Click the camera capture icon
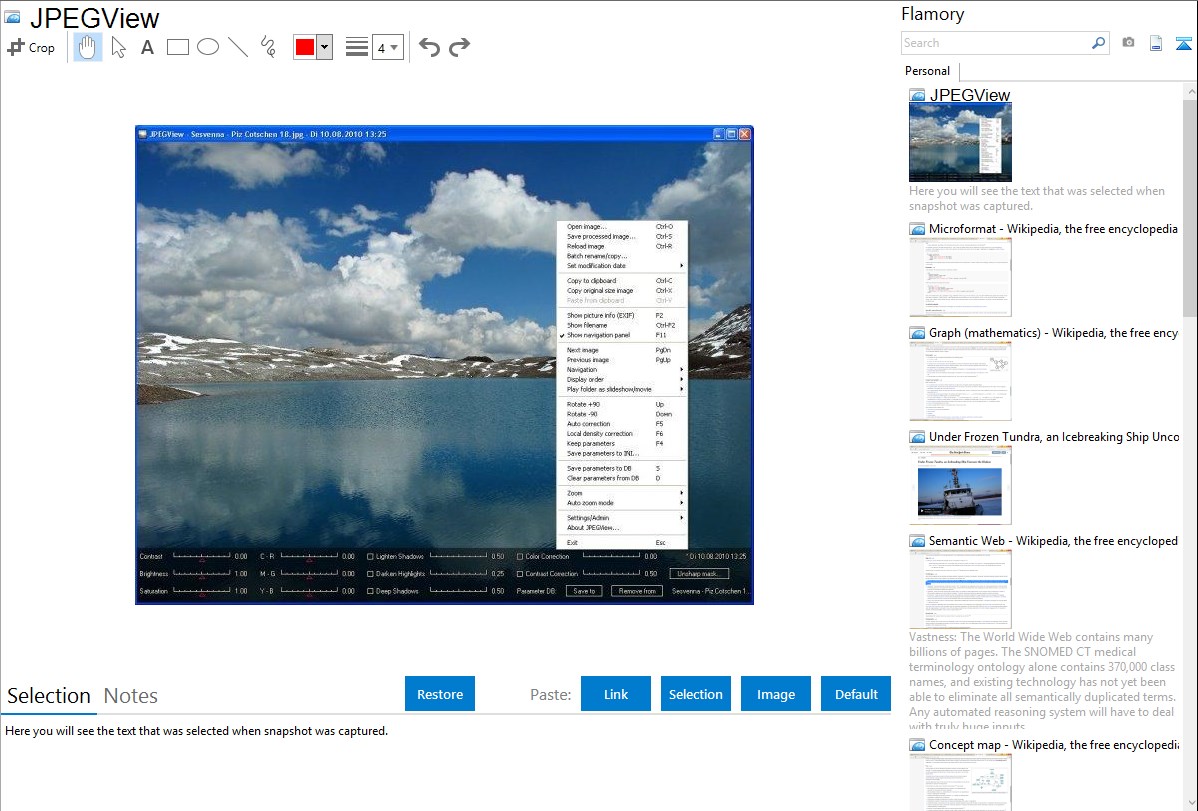1198x811 pixels. click(1128, 43)
